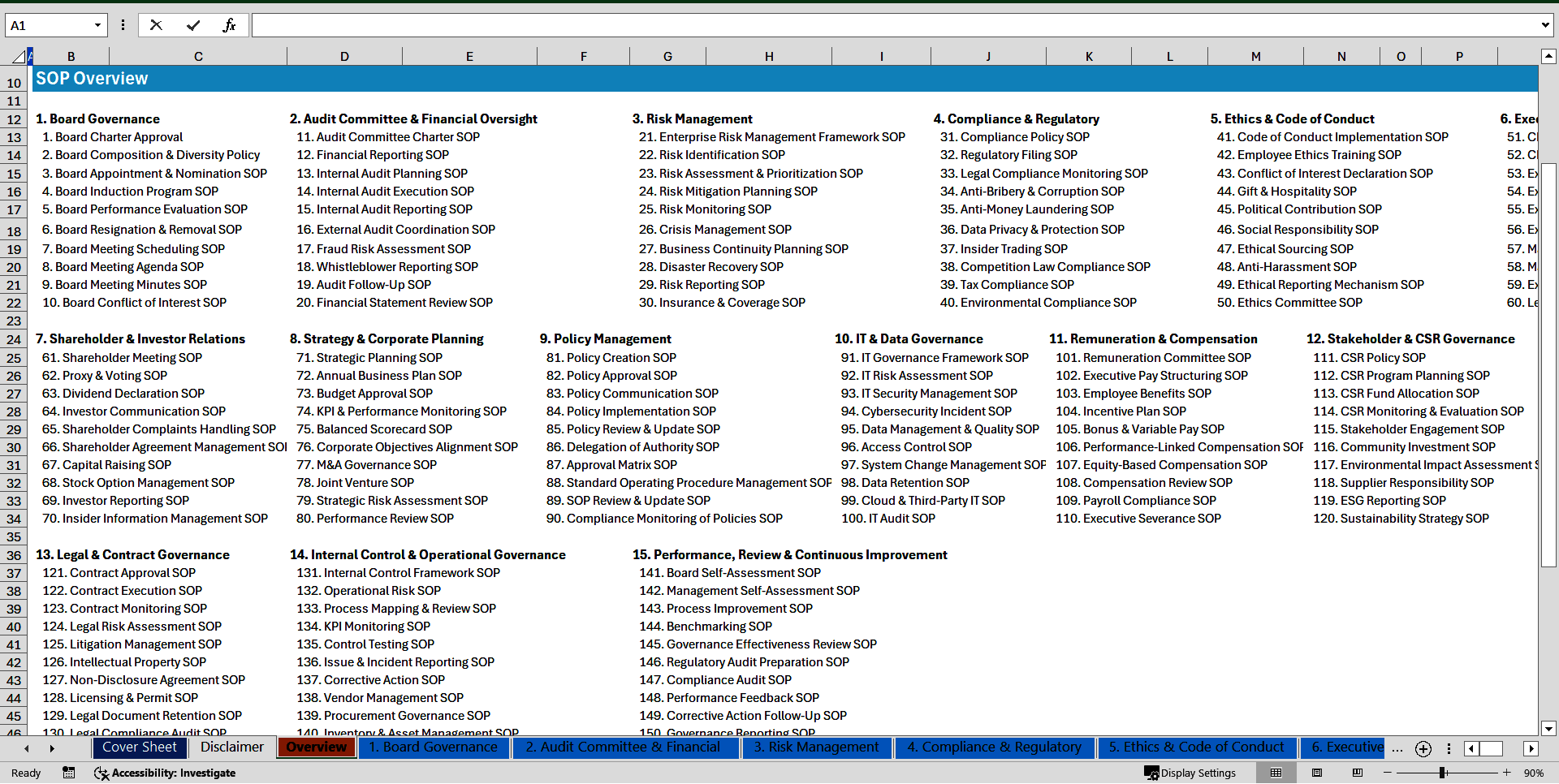Open the Name Box dropdown arrow
Screen dimensions: 1559x784
(97, 25)
